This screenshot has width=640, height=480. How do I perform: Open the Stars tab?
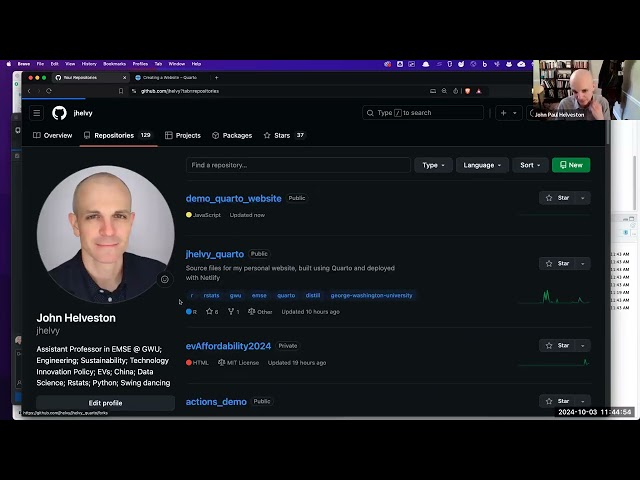(284, 136)
